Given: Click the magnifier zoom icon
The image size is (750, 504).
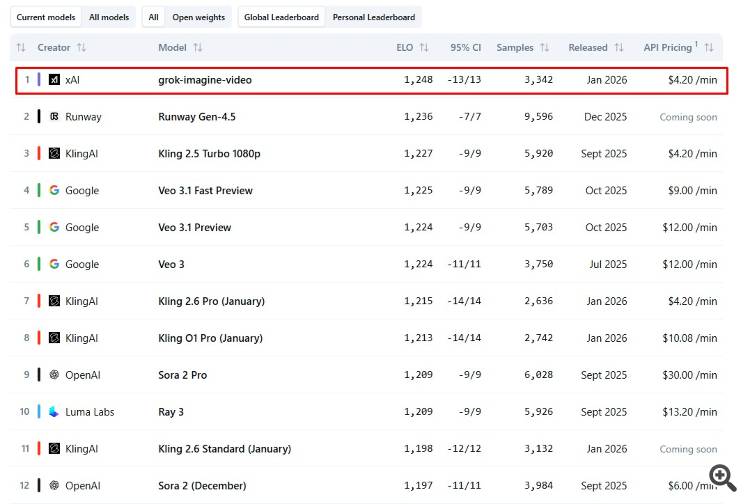Looking at the screenshot, I should (x=722, y=477).
